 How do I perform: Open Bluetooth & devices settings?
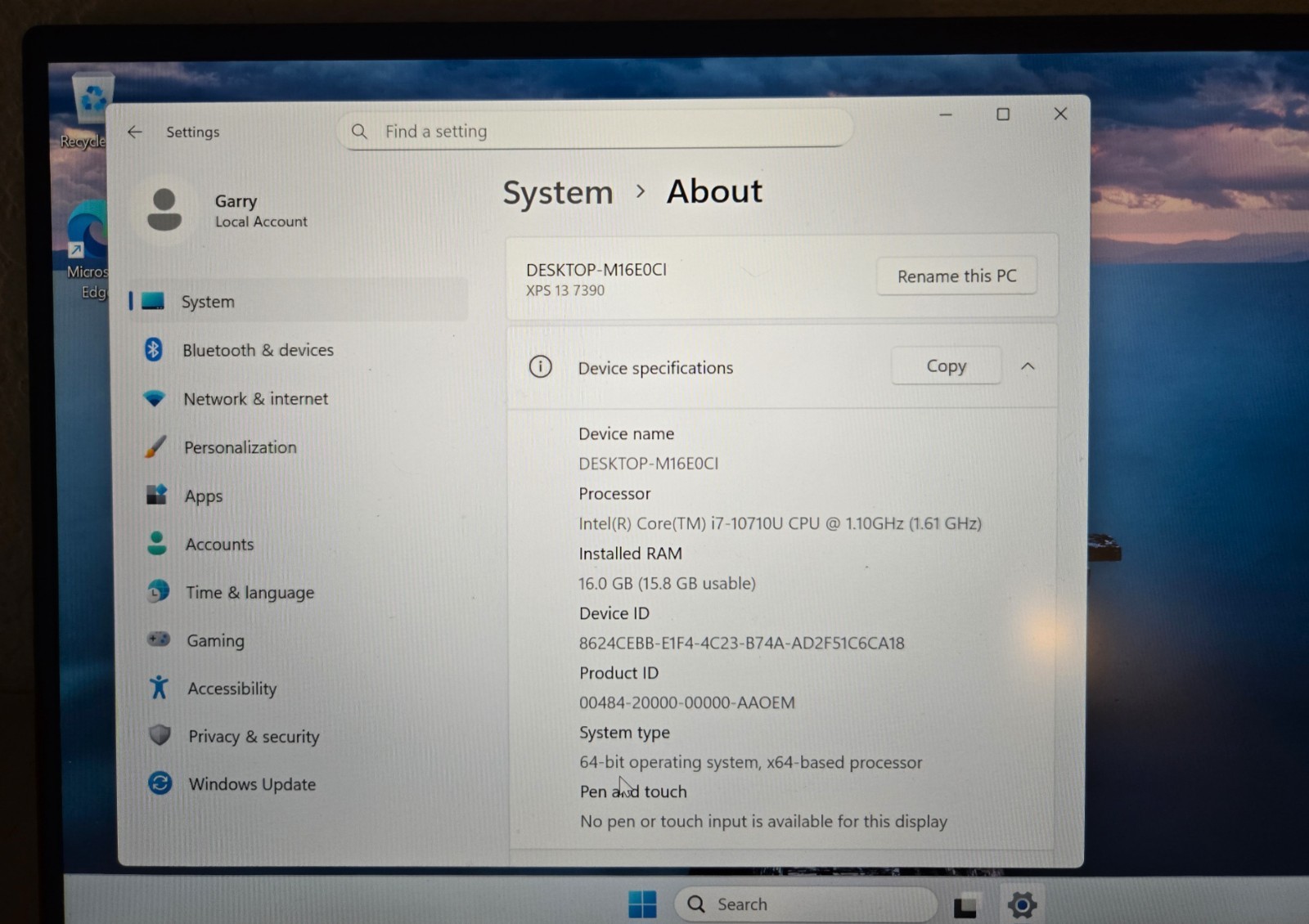(299, 349)
